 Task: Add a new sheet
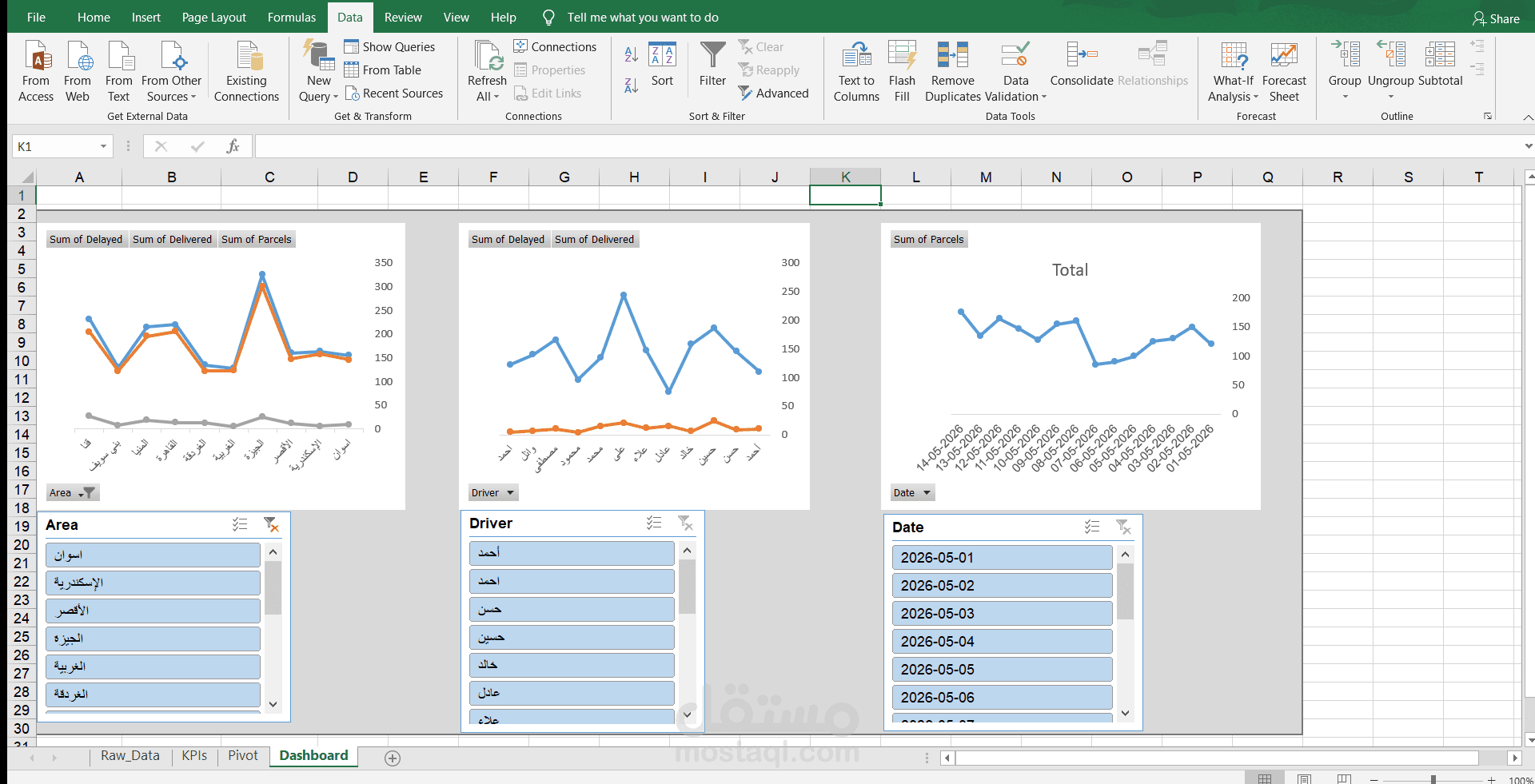[393, 758]
